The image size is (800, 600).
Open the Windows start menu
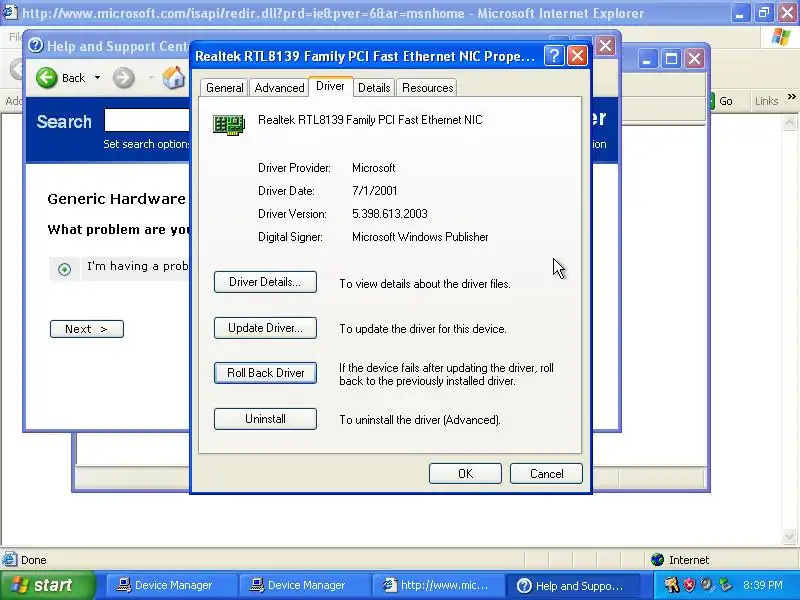tap(47, 585)
